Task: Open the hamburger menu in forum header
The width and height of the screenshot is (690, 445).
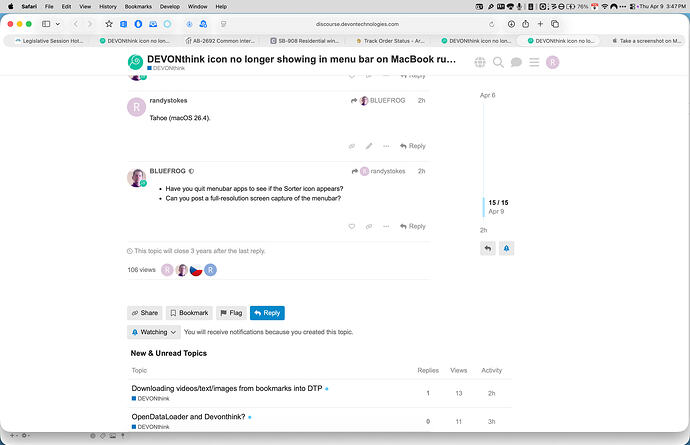Action: click(535, 63)
